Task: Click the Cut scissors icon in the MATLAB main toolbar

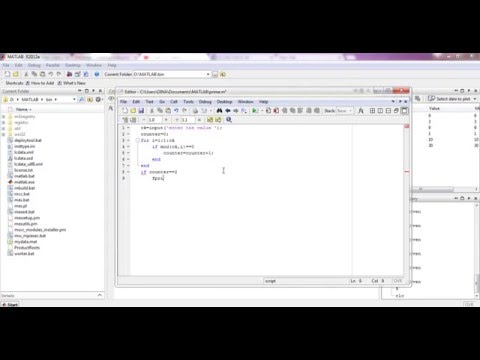Action: tap(26, 74)
